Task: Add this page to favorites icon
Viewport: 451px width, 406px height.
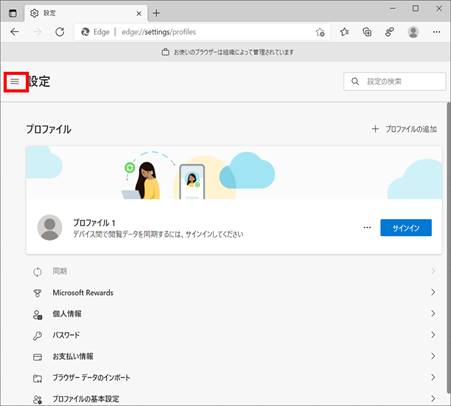Action: 320,32
